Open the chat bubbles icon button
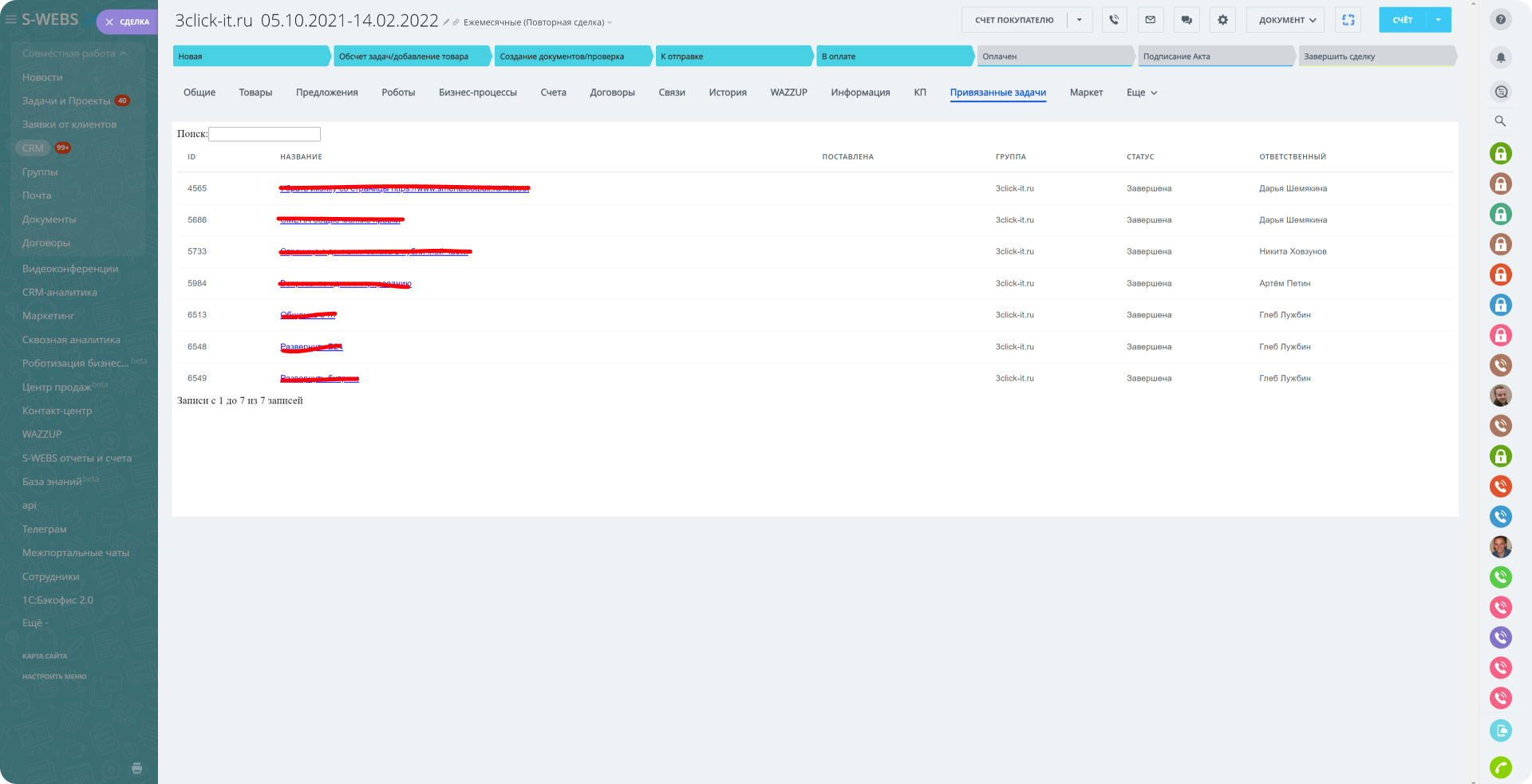 1187,20
